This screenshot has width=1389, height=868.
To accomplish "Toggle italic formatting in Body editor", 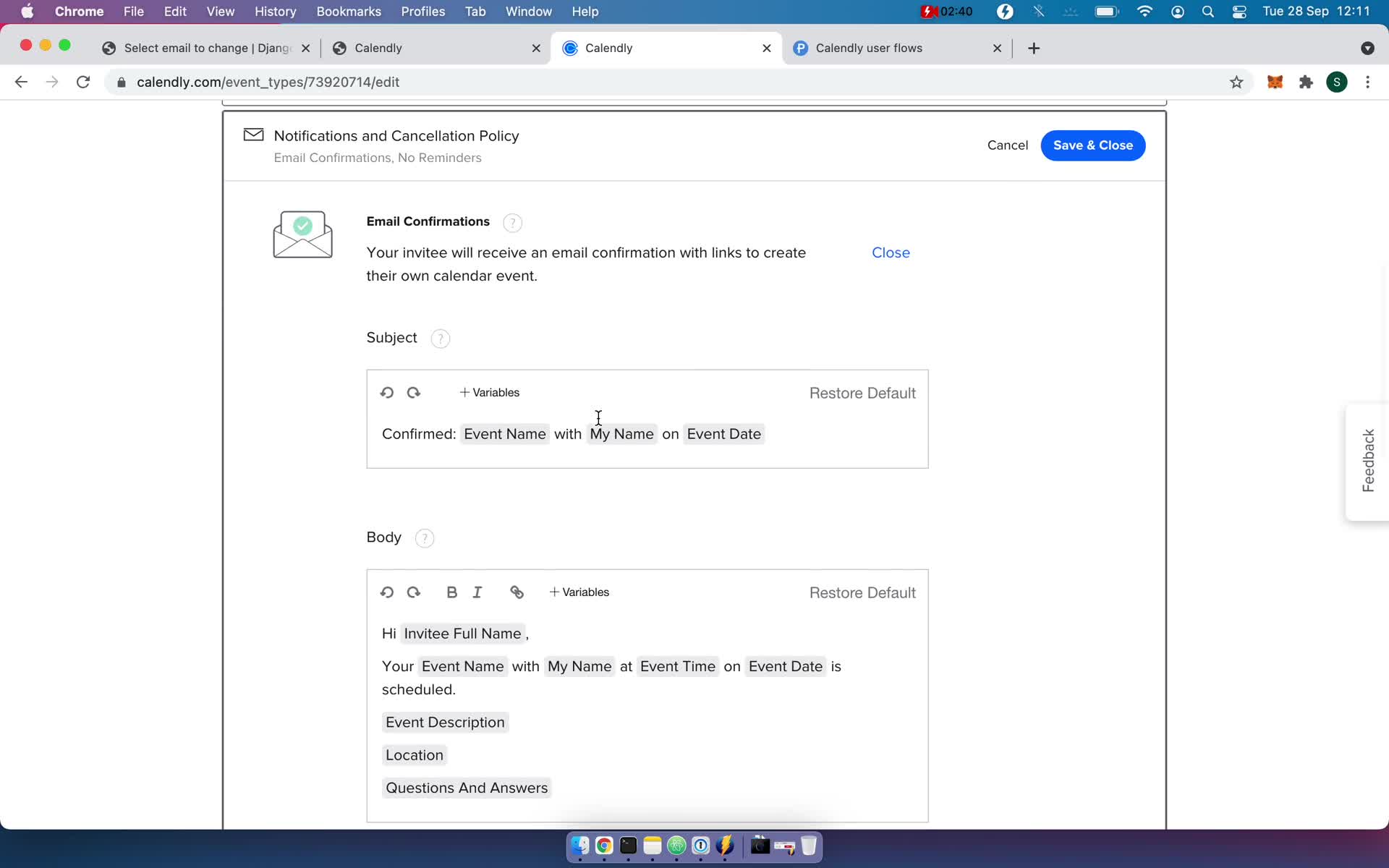I will 478,592.
